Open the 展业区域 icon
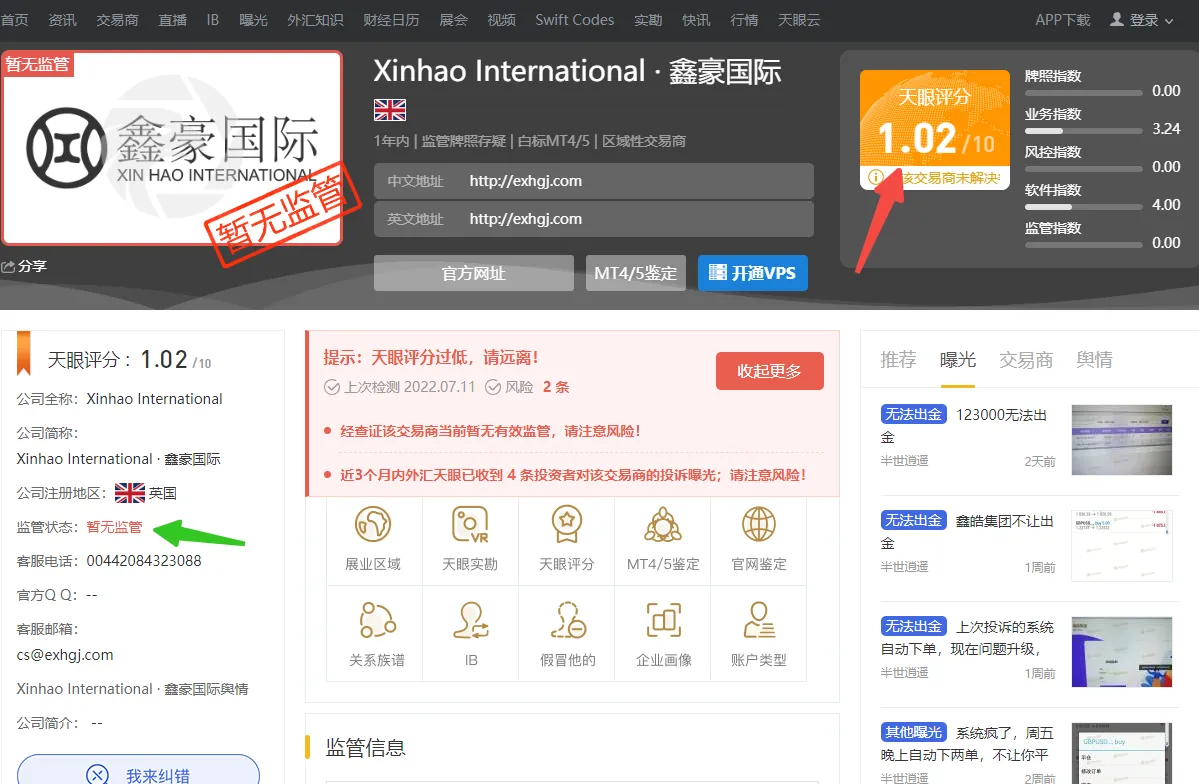 click(373, 525)
